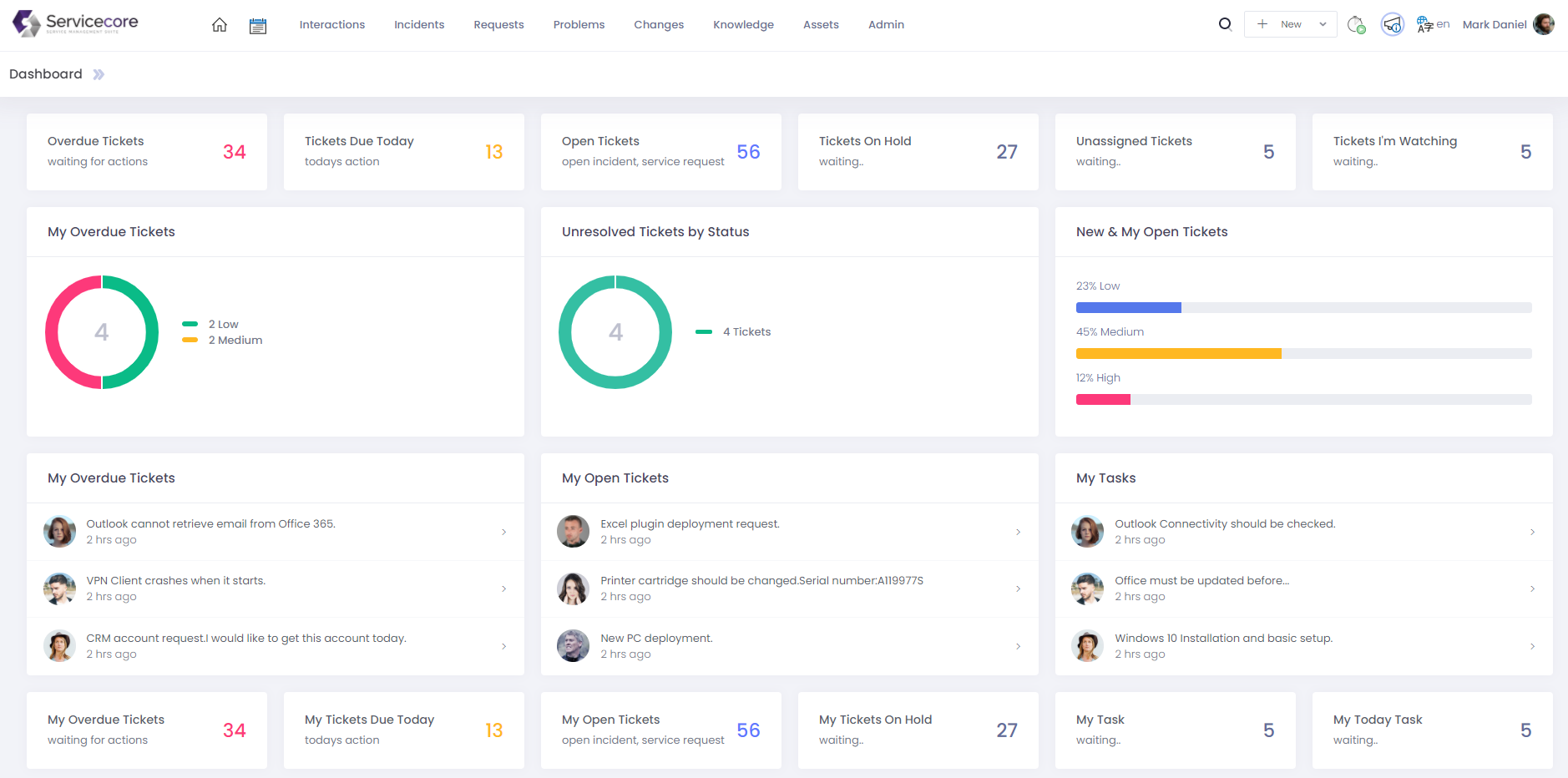Viewport: 1568px width, 778px height.
Task: Click the 45% Medium progress bar
Action: [x=1179, y=353]
